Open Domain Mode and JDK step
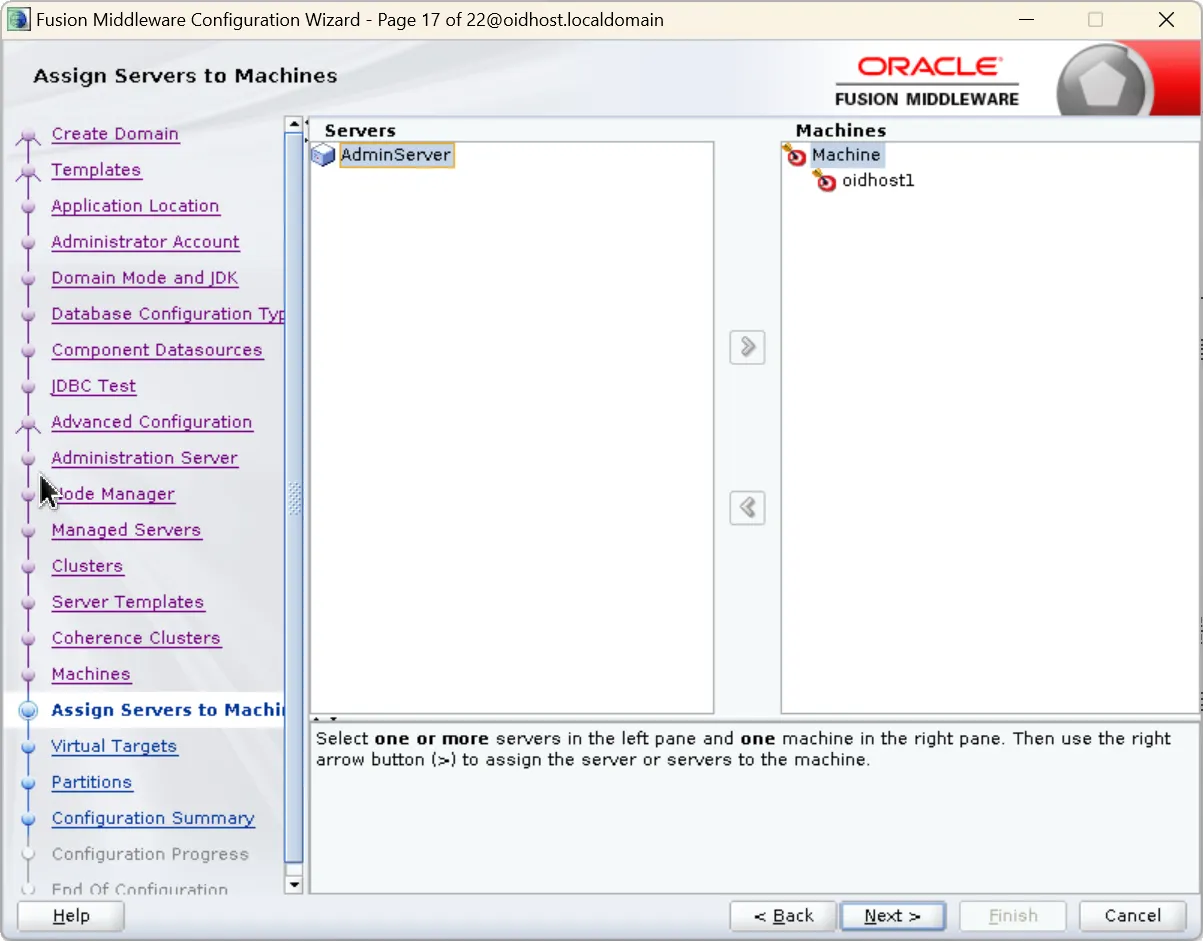 pos(145,278)
